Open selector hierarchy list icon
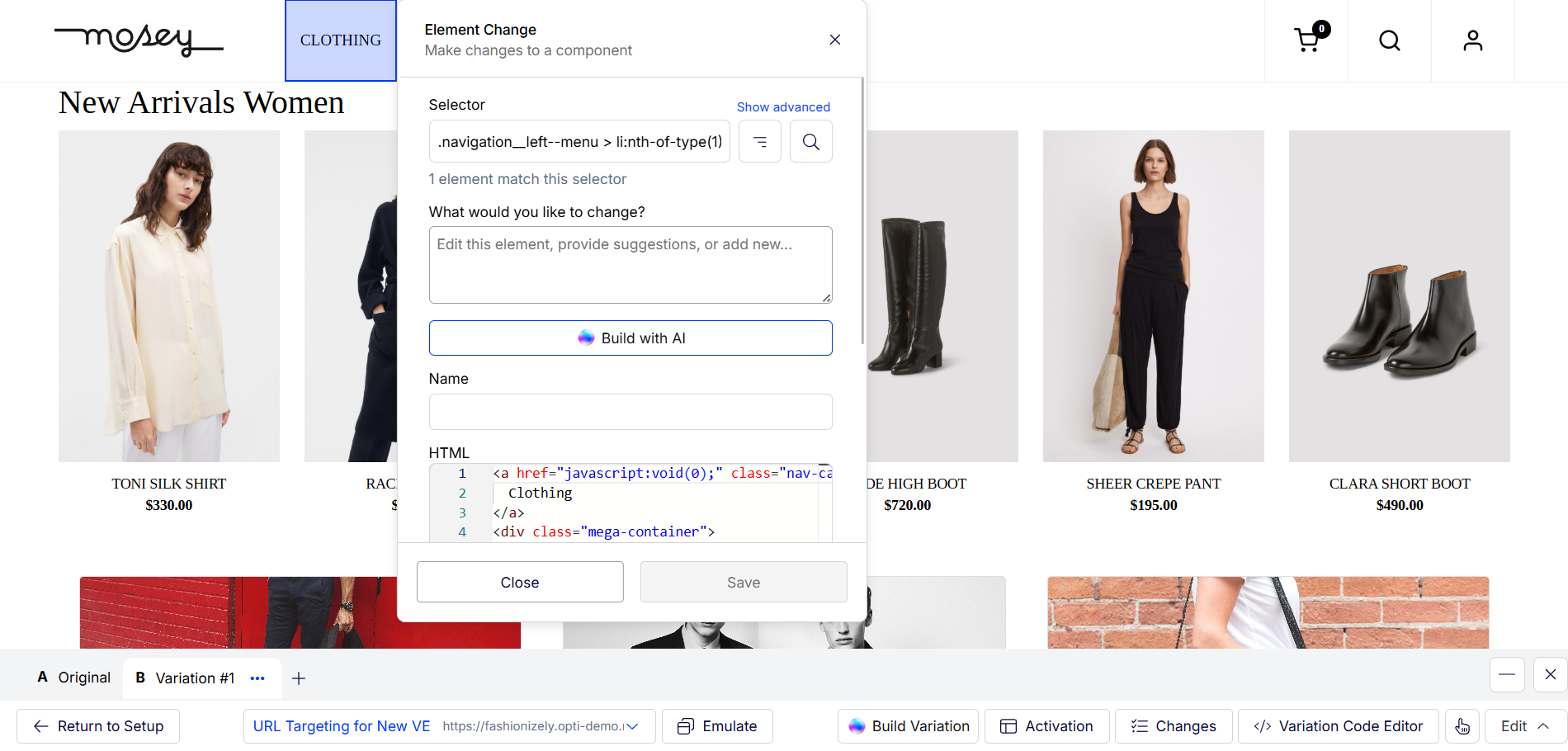Viewport: 1568px width, 751px height. point(759,142)
